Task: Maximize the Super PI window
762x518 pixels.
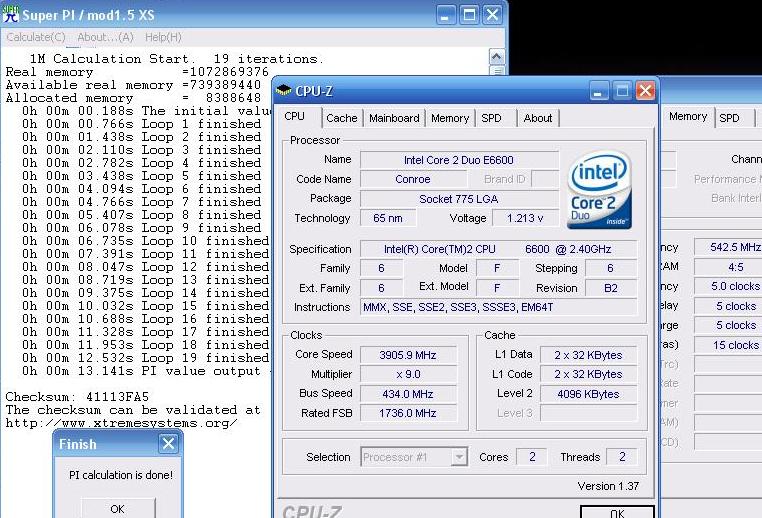Action: (469, 15)
